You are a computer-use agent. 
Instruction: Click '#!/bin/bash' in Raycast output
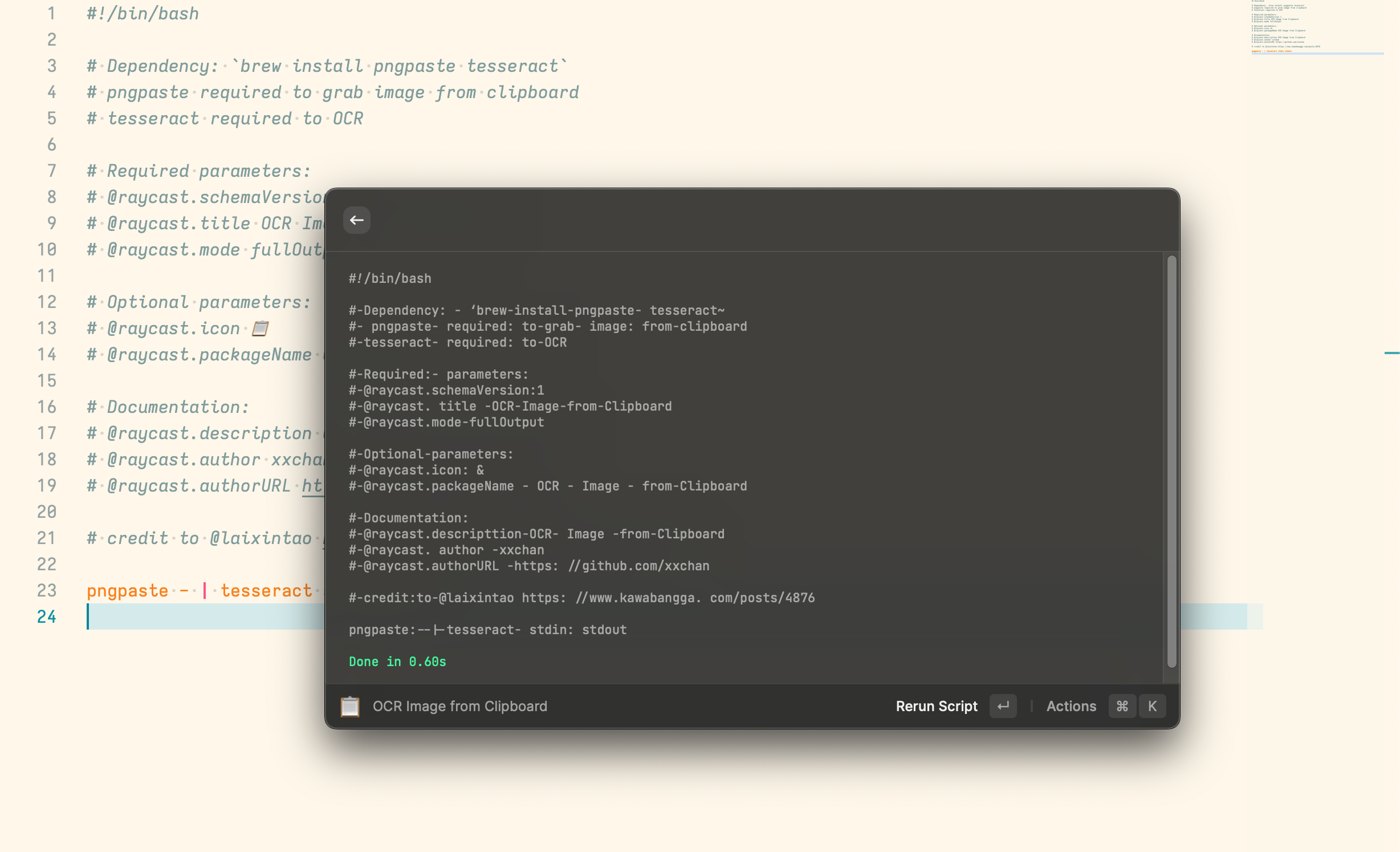point(390,278)
